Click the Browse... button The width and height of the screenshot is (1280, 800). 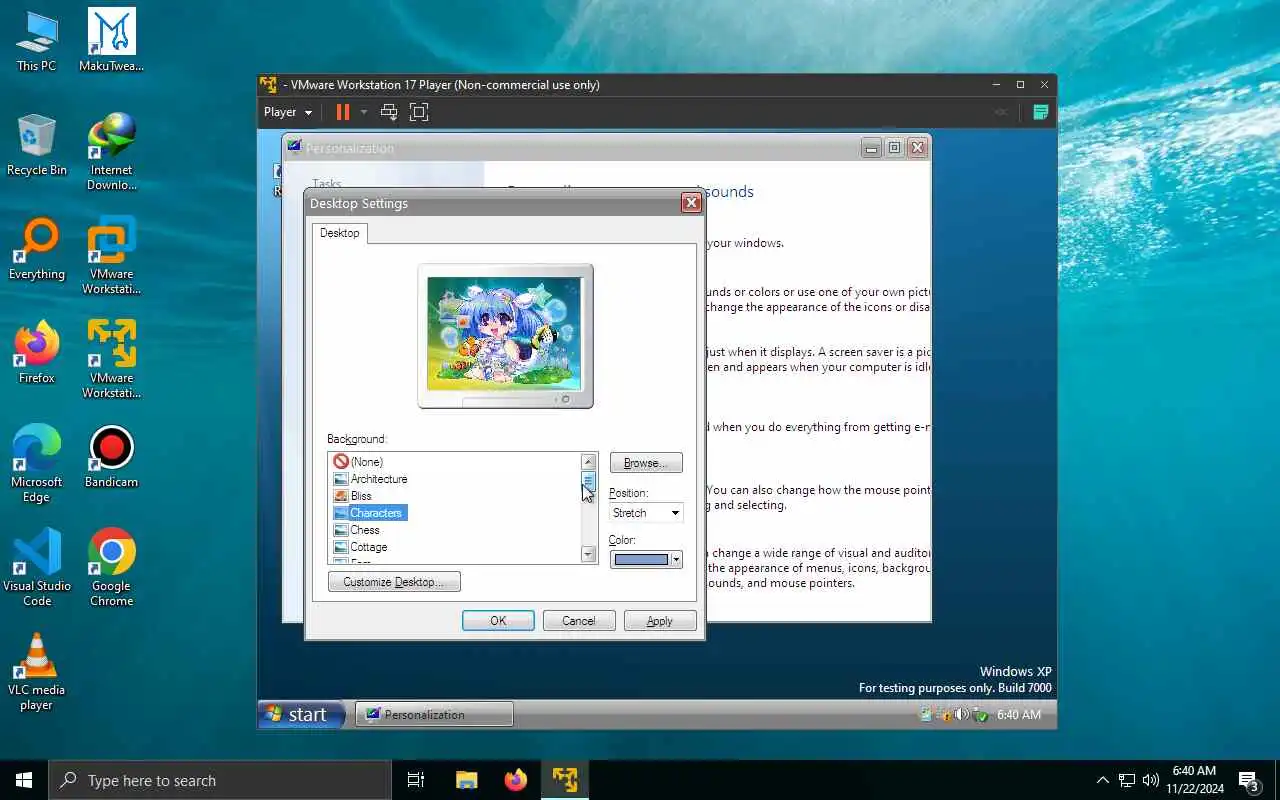[x=646, y=463]
